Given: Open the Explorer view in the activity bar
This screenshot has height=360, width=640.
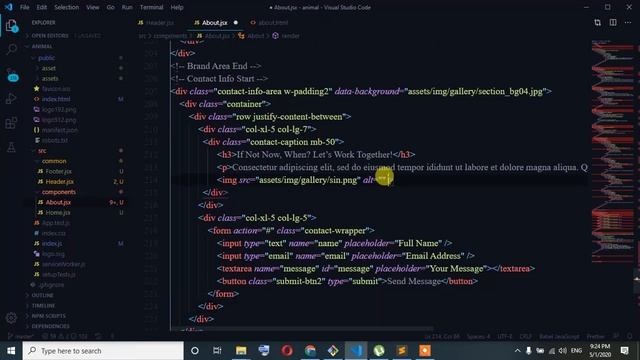Looking at the screenshot, I should coord(11,26).
